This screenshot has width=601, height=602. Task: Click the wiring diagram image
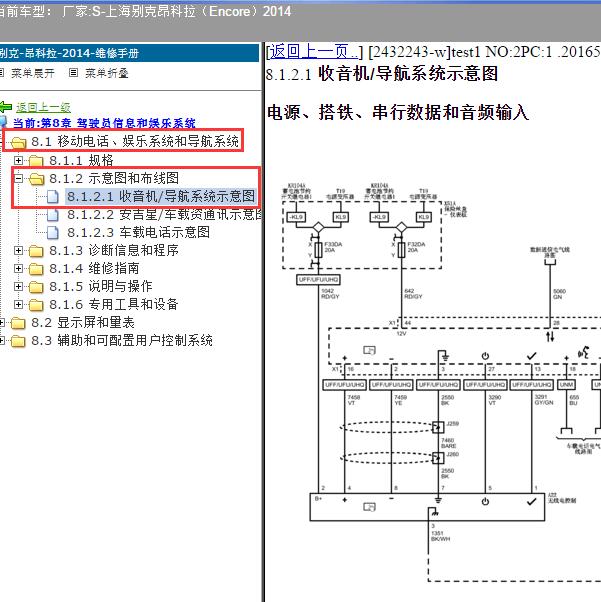[x=442, y=382]
